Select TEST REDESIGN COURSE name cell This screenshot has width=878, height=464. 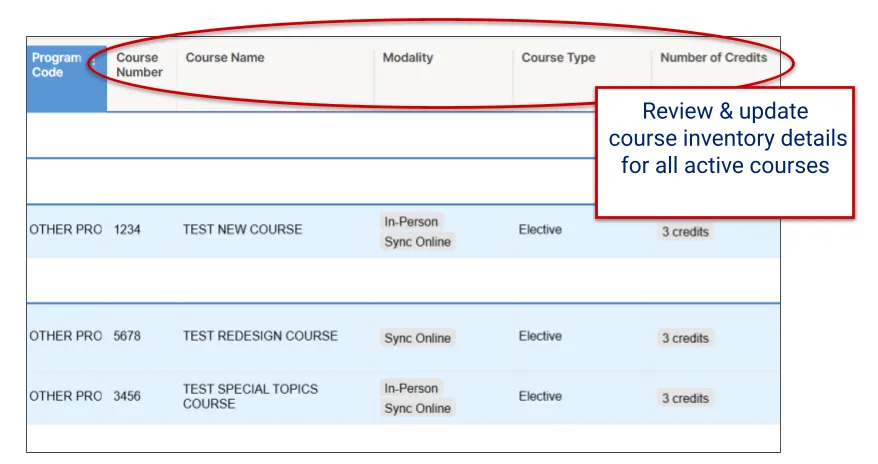coord(260,336)
